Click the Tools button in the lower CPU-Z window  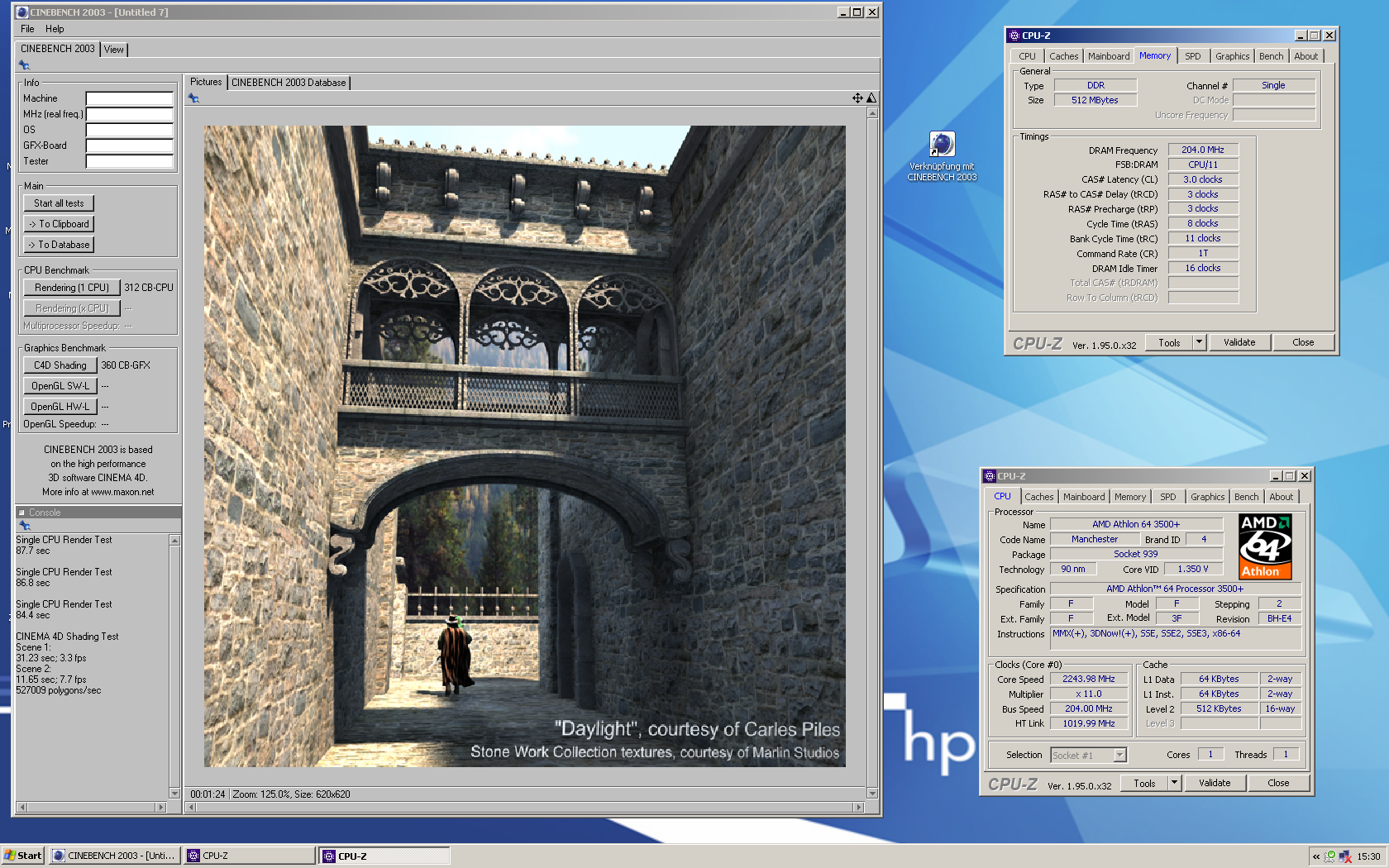(x=1144, y=783)
